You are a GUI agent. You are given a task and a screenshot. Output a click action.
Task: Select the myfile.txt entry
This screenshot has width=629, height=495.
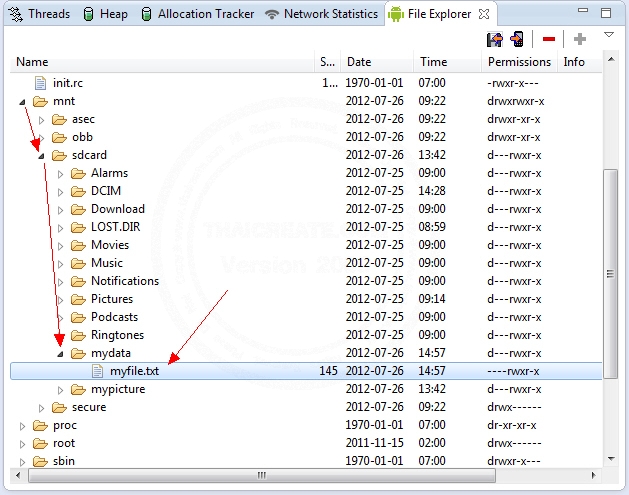click(306, 371)
